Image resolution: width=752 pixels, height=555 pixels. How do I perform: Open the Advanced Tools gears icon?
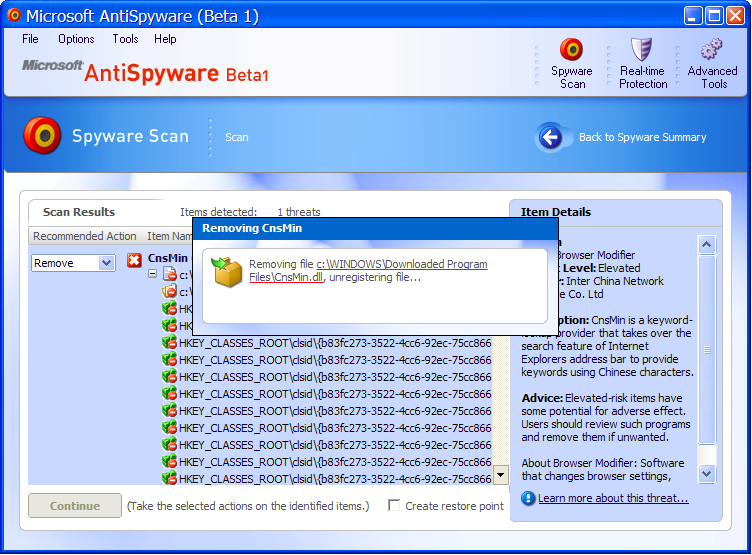(712, 49)
